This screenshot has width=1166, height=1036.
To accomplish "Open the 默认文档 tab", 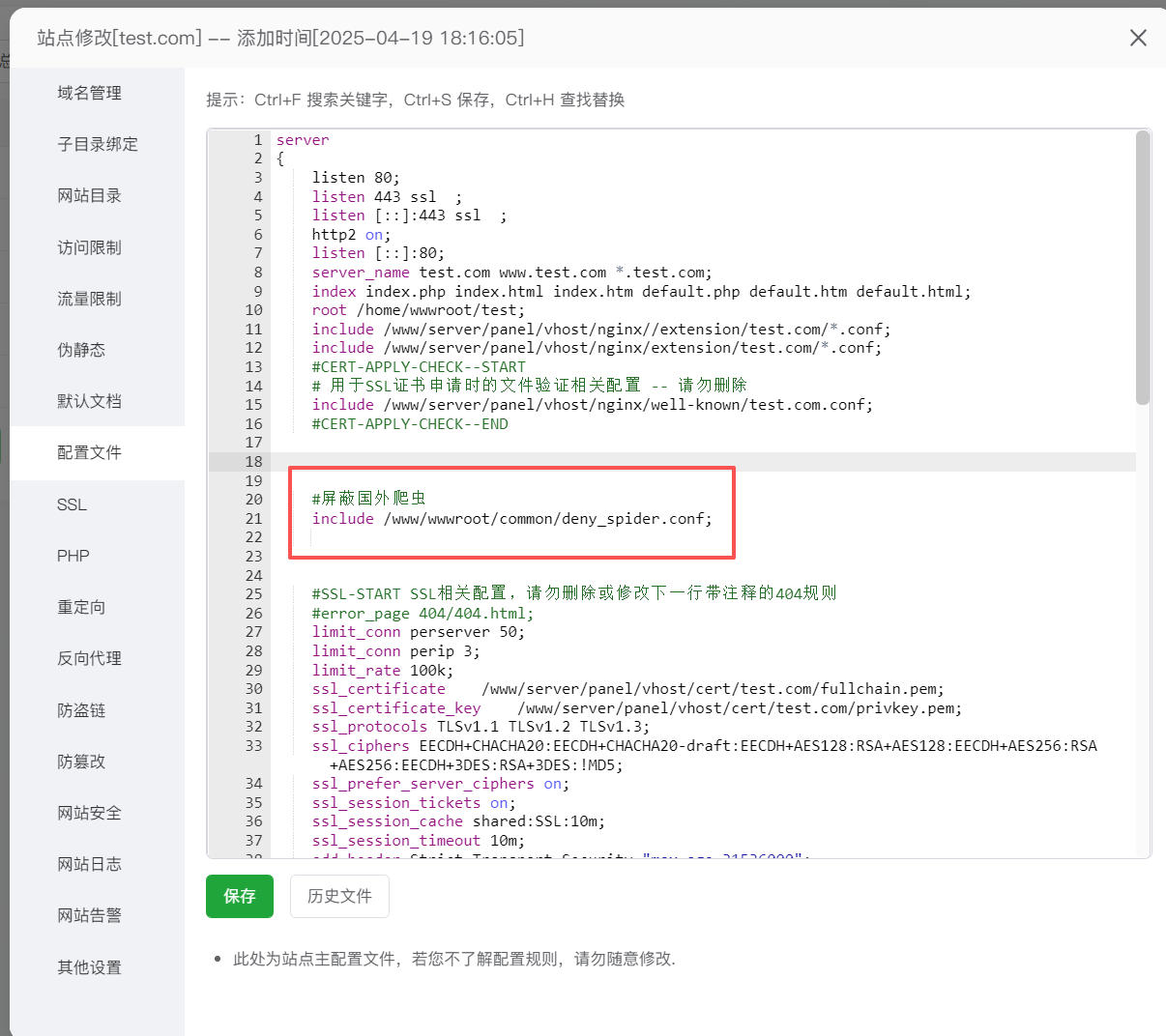I will pos(89,401).
